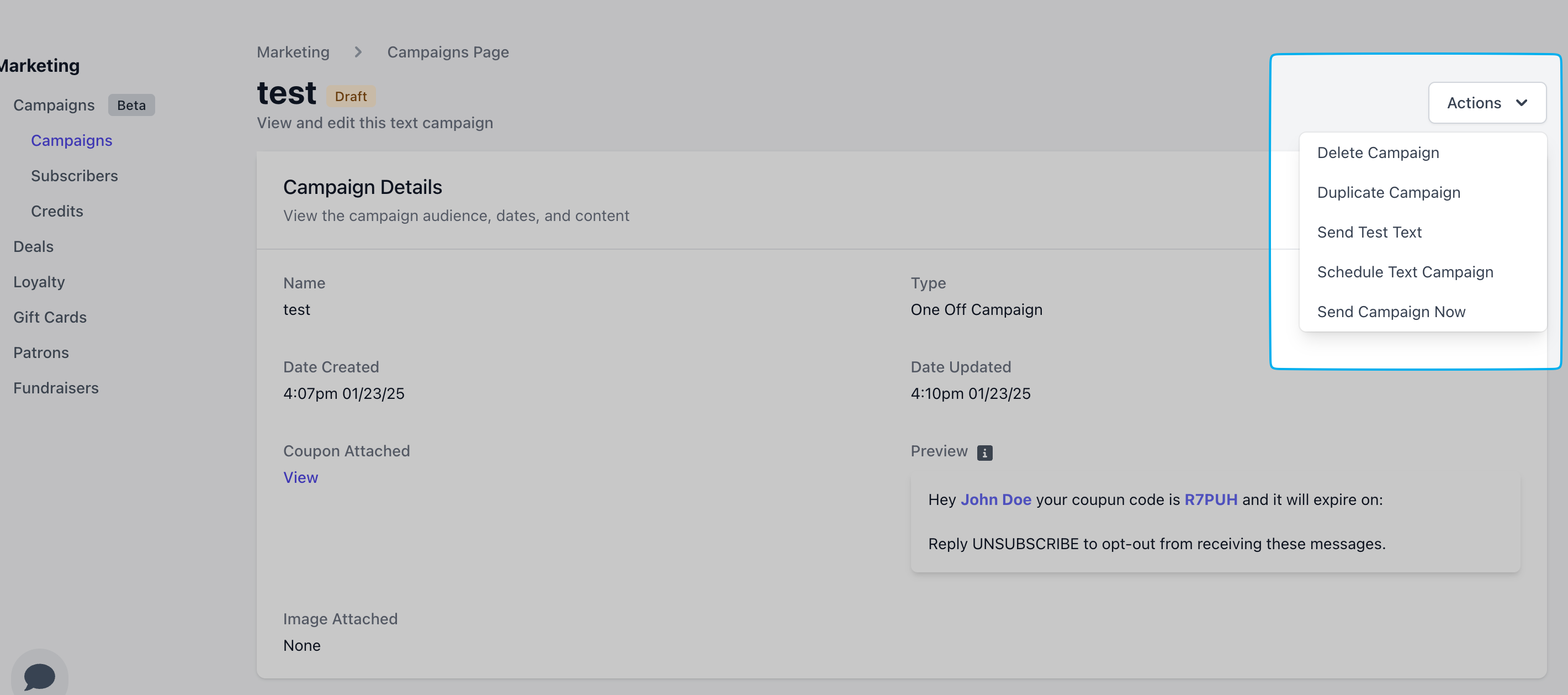Screen dimensions: 1568x695
Task: Open Gift Cards section
Action: click(x=50, y=317)
